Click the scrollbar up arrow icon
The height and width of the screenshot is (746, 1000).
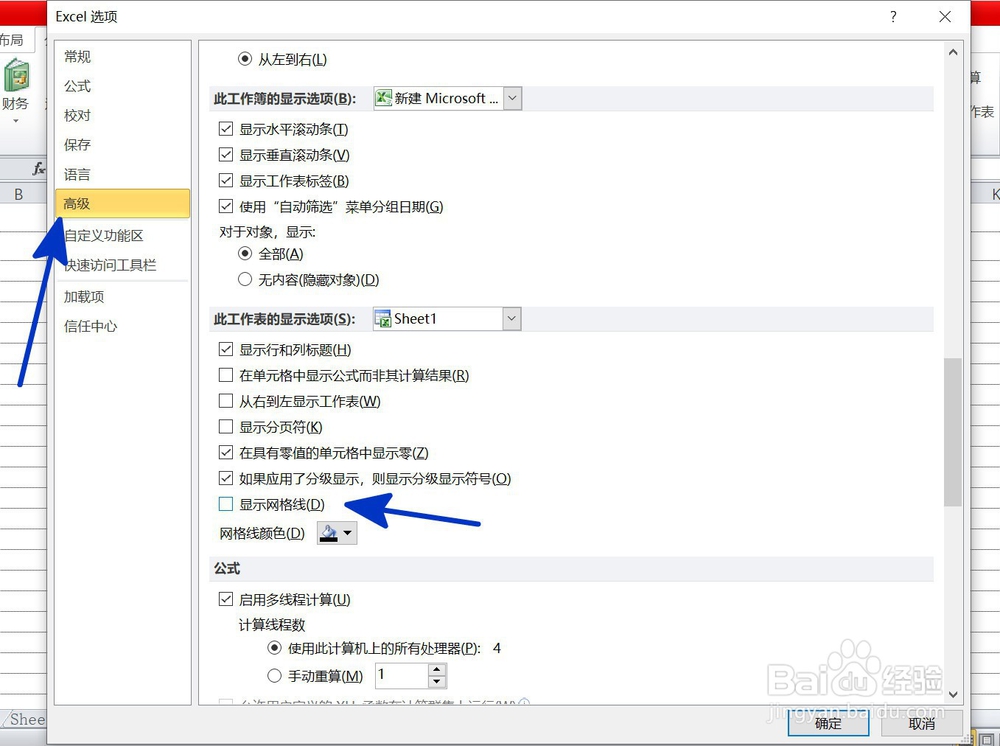tap(953, 51)
